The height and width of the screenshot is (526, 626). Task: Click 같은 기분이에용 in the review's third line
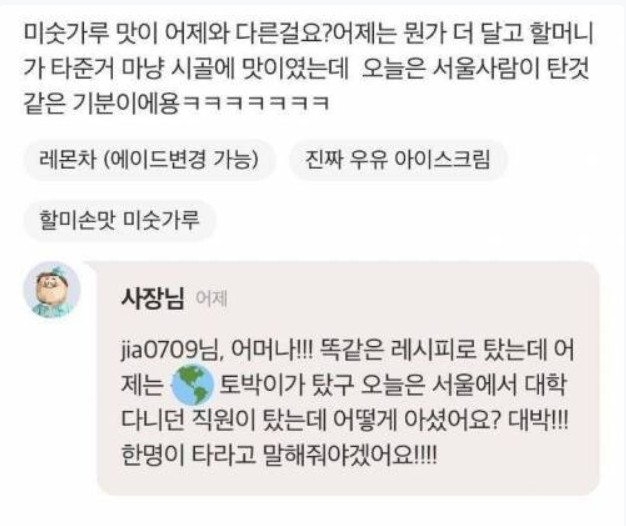(101, 103)
